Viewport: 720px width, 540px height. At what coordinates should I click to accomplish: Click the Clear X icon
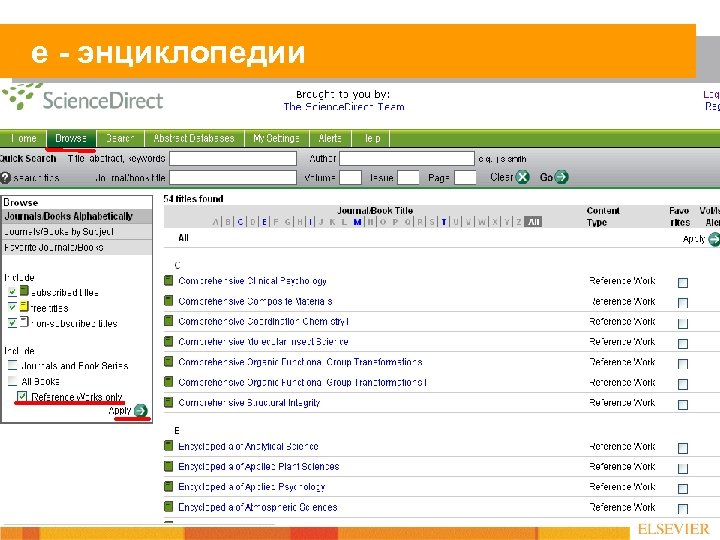tap(523, 177)
